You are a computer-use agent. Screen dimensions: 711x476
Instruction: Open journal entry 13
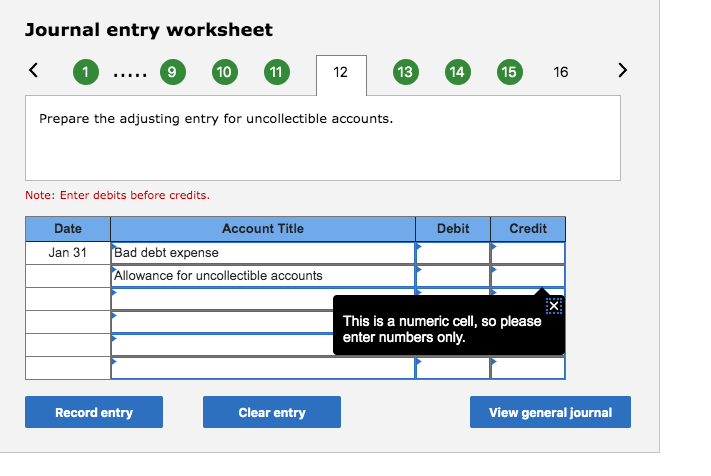[x=405, y=72]
